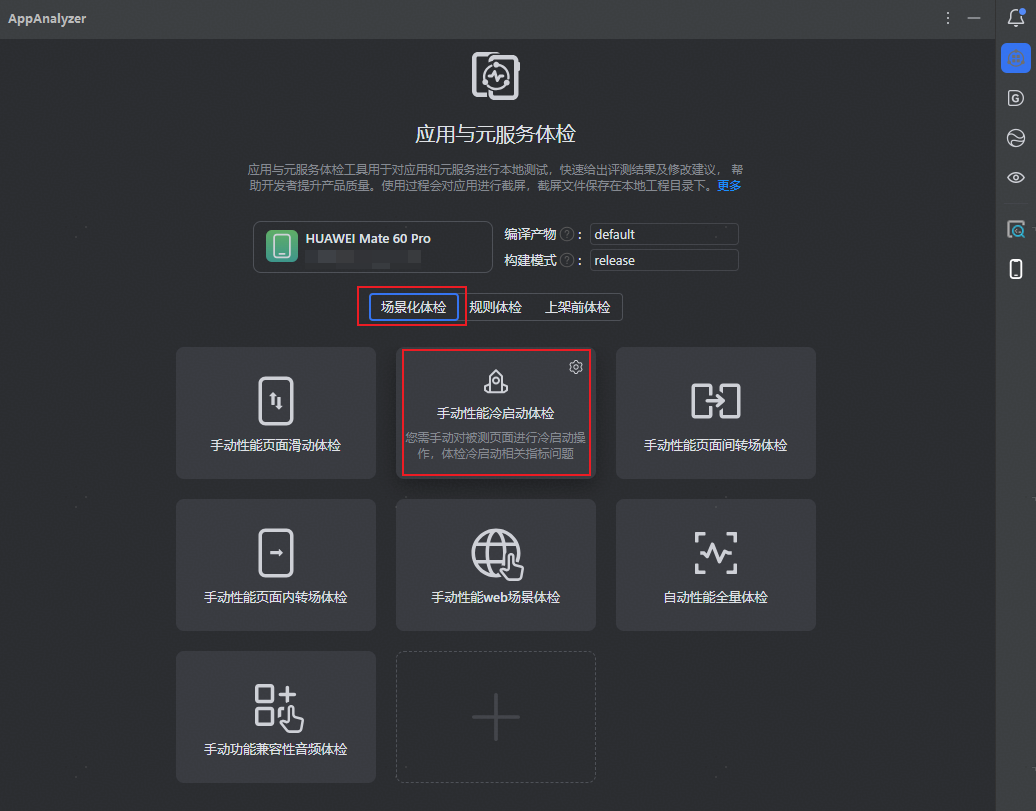Add new check with plus card

[496, 717]
